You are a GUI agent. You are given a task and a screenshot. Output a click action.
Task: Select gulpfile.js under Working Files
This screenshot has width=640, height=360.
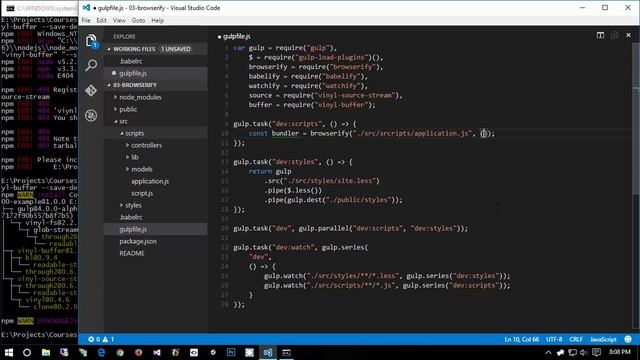155,73
